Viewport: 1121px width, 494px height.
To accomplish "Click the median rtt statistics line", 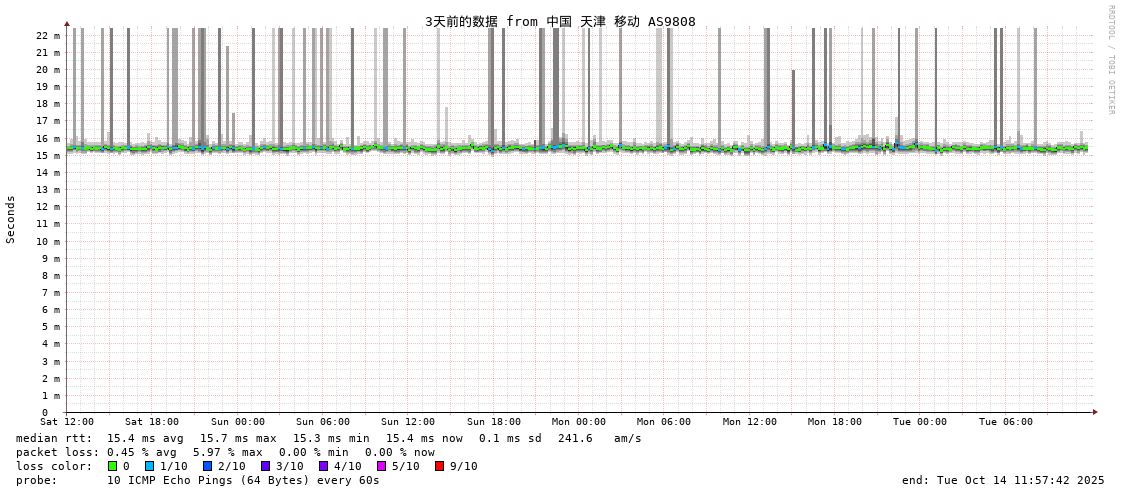I will (328, 438).
